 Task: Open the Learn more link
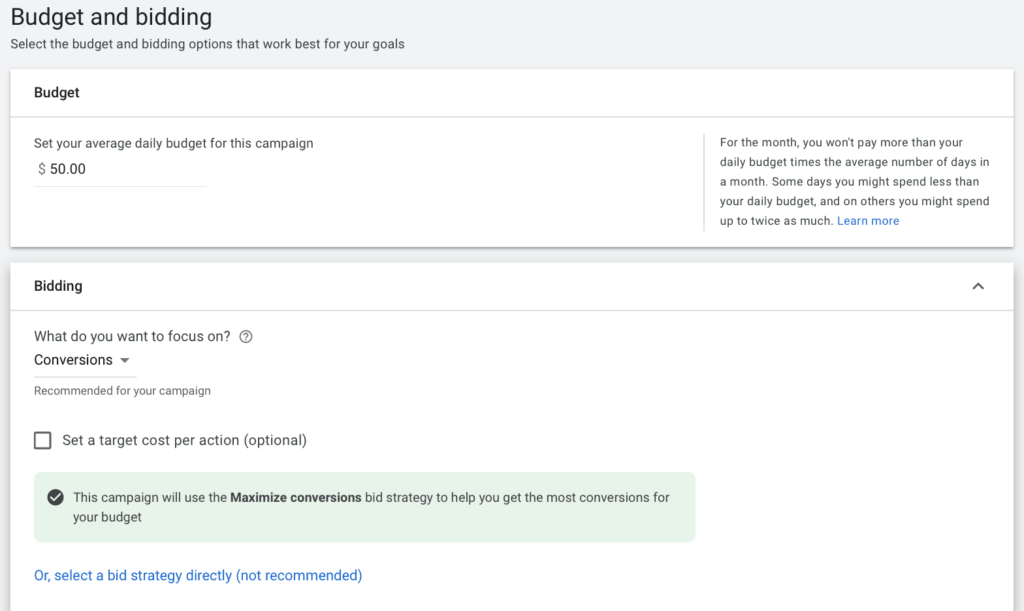click(868, 221)
